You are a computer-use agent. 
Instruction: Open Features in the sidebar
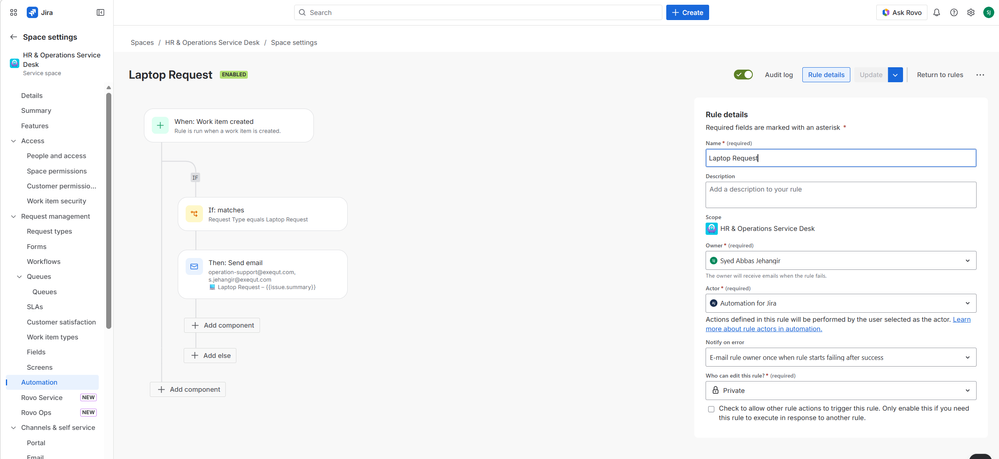(x=34, y=126)
